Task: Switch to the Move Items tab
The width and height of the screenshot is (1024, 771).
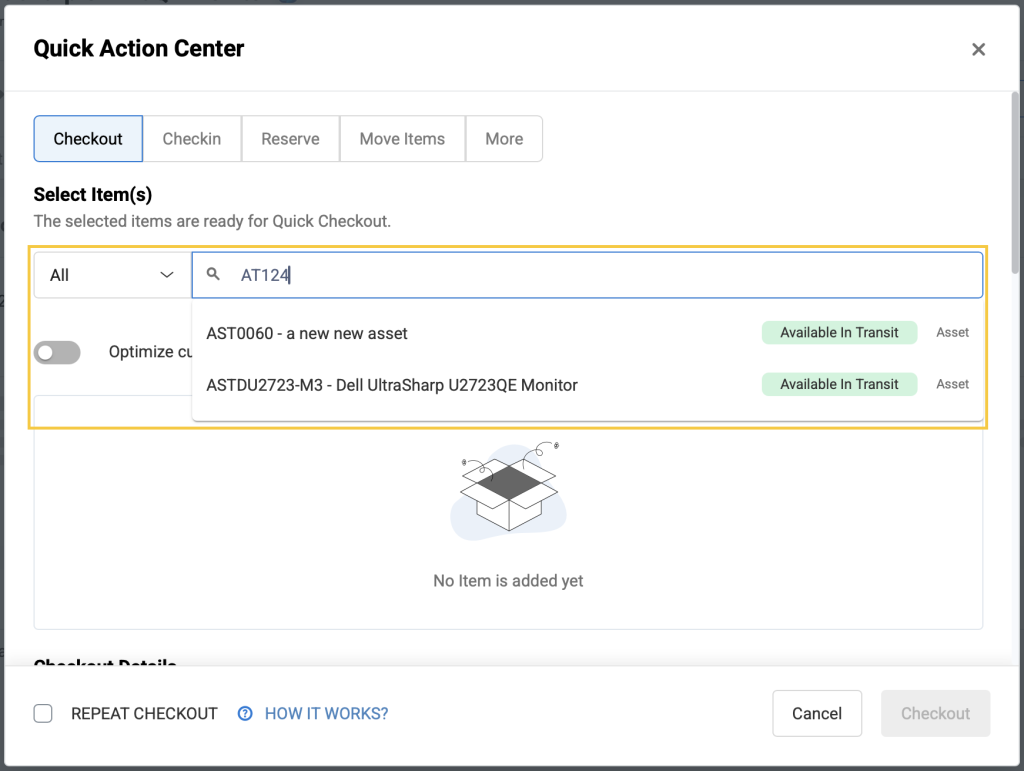Action: point(402,138)
